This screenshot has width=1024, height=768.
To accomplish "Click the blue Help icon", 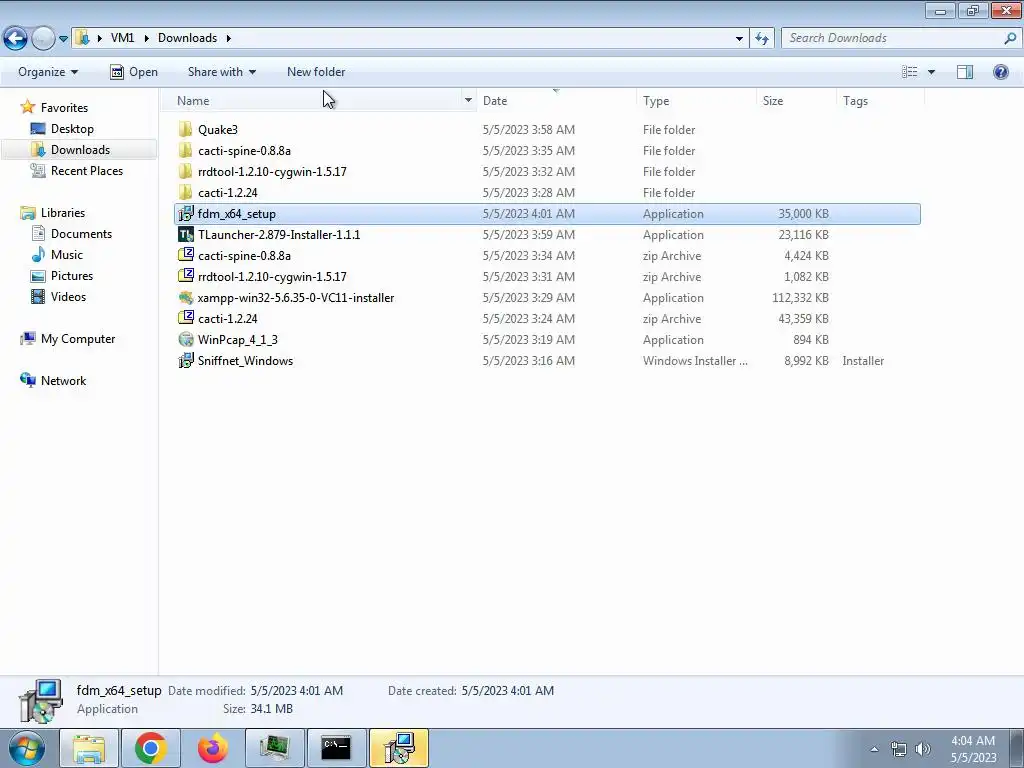I will tap(1000, 72).
